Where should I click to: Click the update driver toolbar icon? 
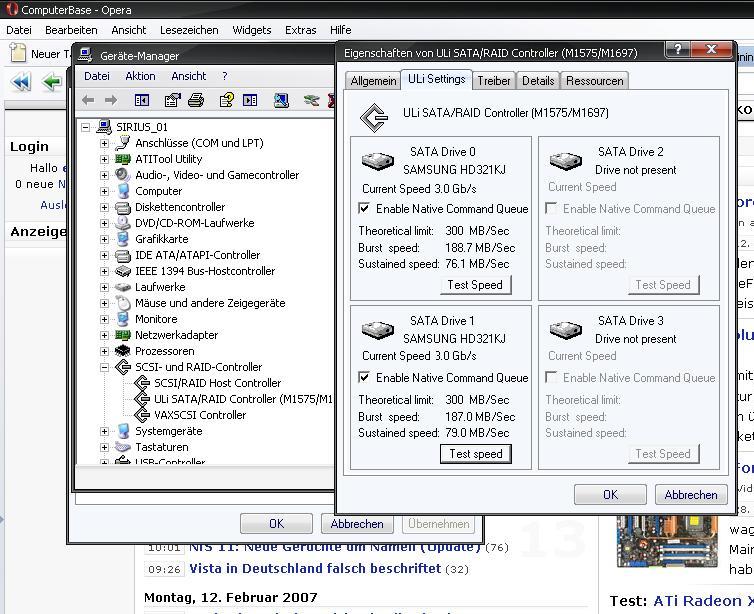(311, 100)
